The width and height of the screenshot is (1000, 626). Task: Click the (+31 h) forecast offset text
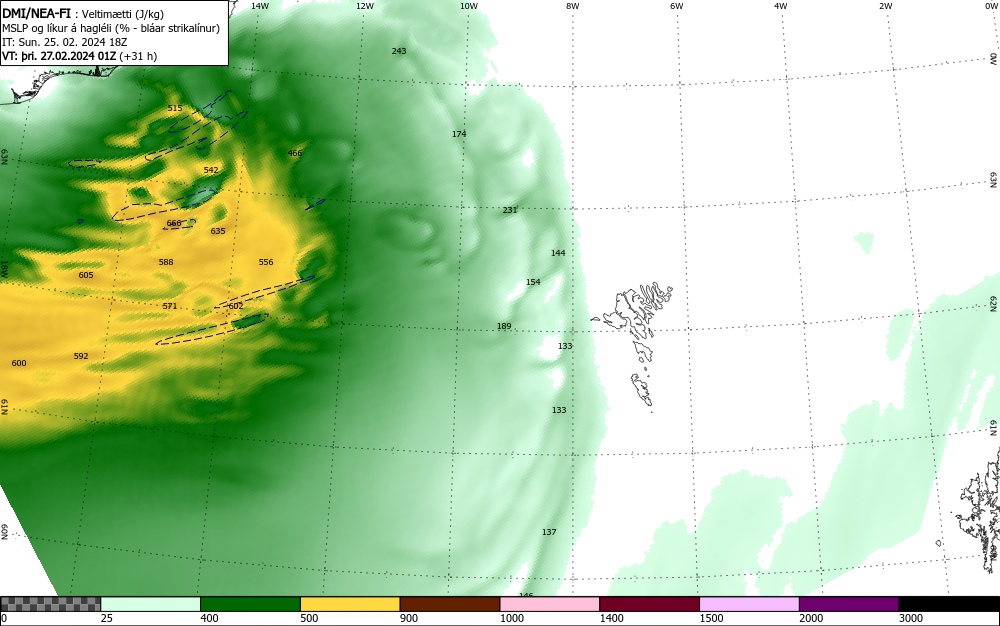(x=138, y=56)
